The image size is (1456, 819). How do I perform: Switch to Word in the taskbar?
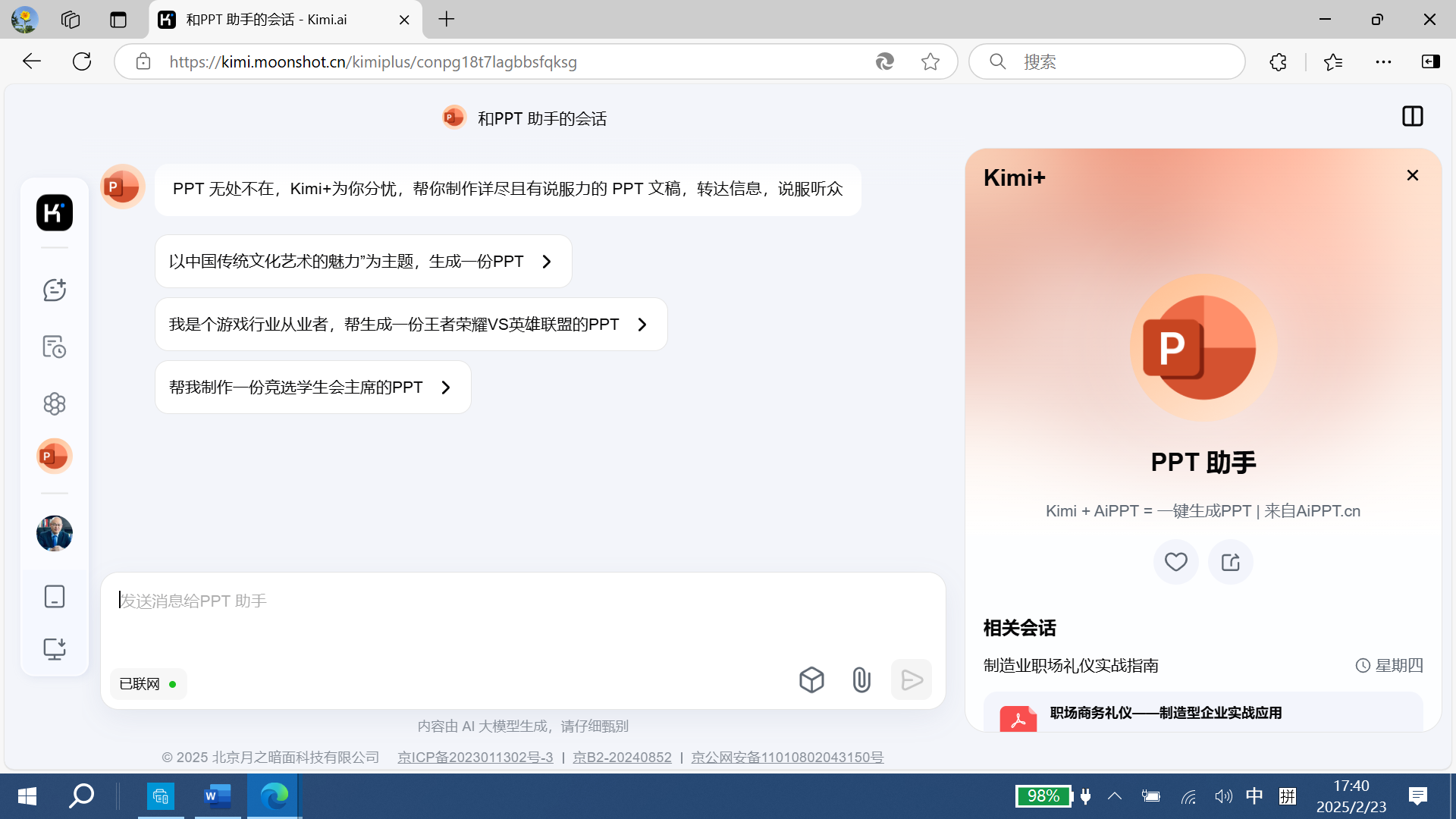(x=217, y=796)
